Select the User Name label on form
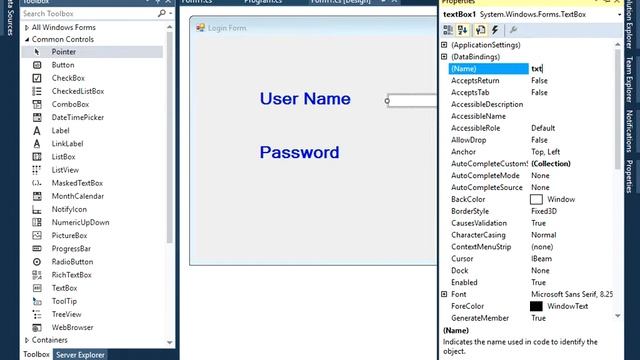The image size is (640, 360). coord(305,99)
